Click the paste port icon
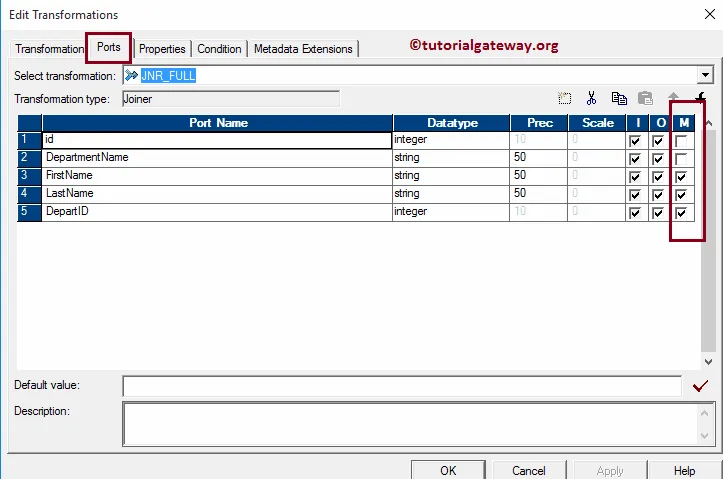Screen dimensions: 723x479 645,98
